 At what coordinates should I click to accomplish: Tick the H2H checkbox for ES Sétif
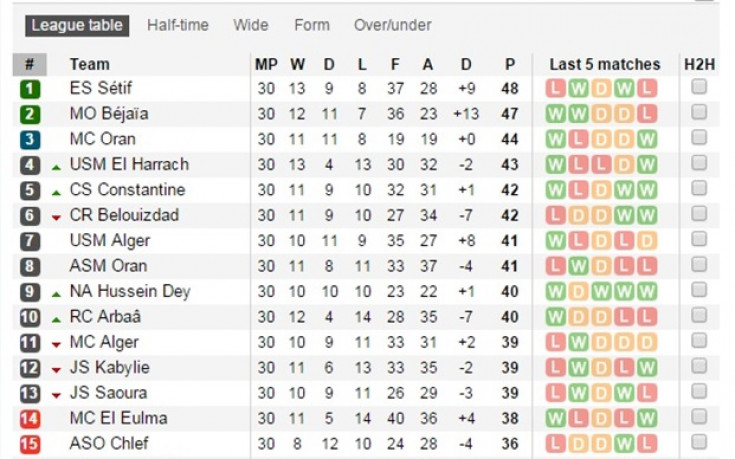699,87
